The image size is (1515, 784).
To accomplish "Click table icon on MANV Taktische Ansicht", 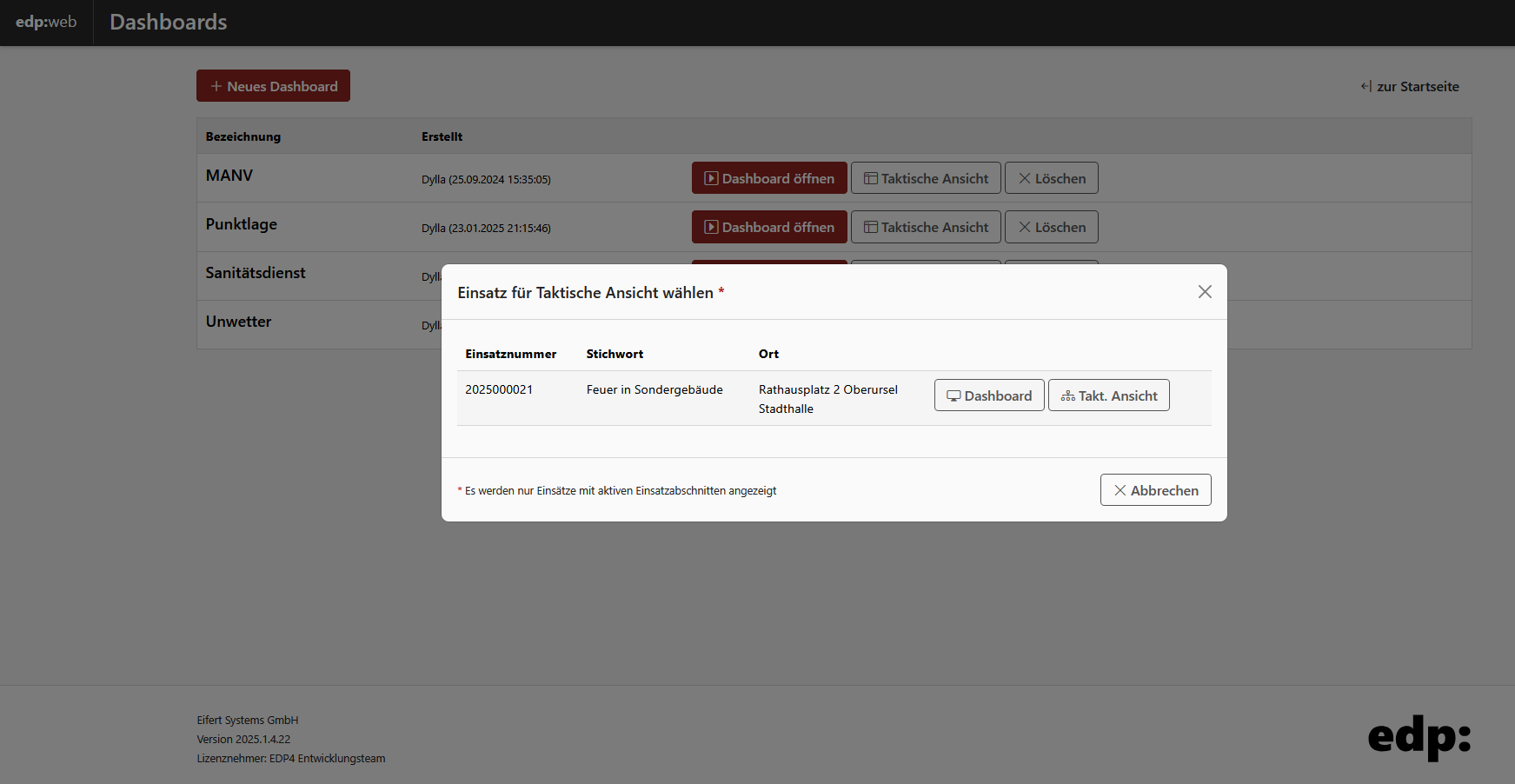I will point(870,178).
